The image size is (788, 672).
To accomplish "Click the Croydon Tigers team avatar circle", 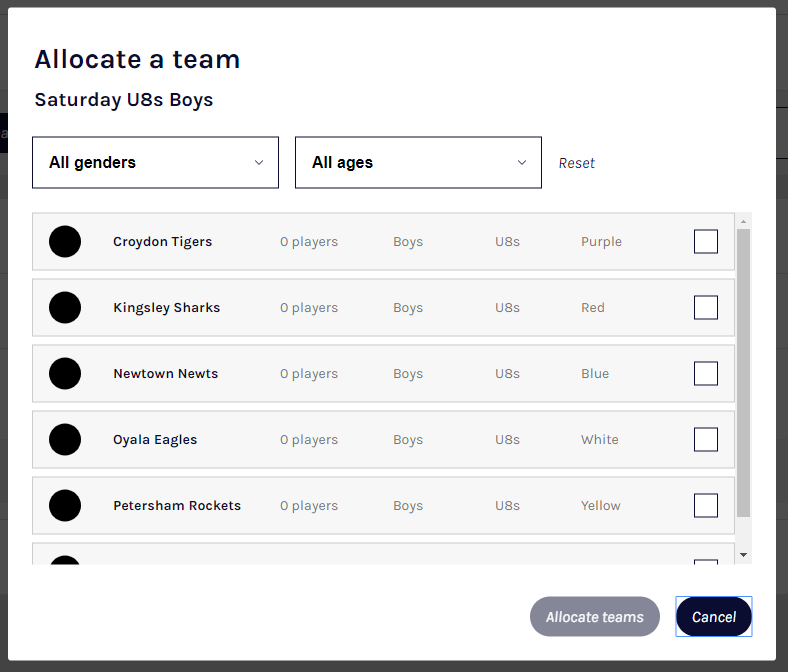I will (65, 242).
